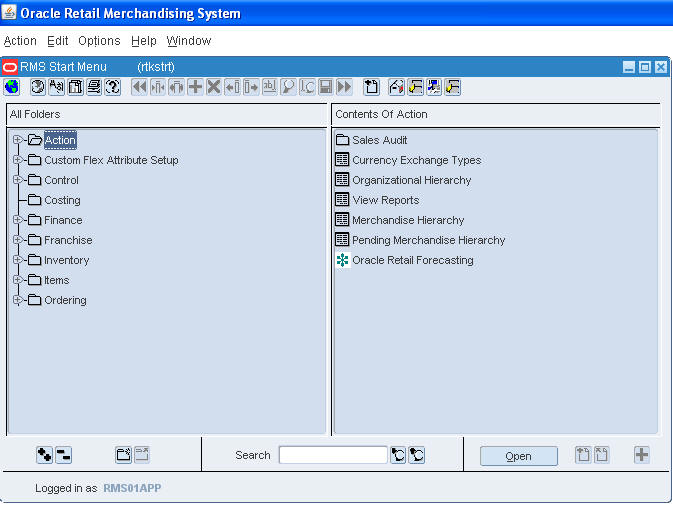Screen dimensions: 673x506
Task: Click the printer toolbar icon
Action: (94, 87)
